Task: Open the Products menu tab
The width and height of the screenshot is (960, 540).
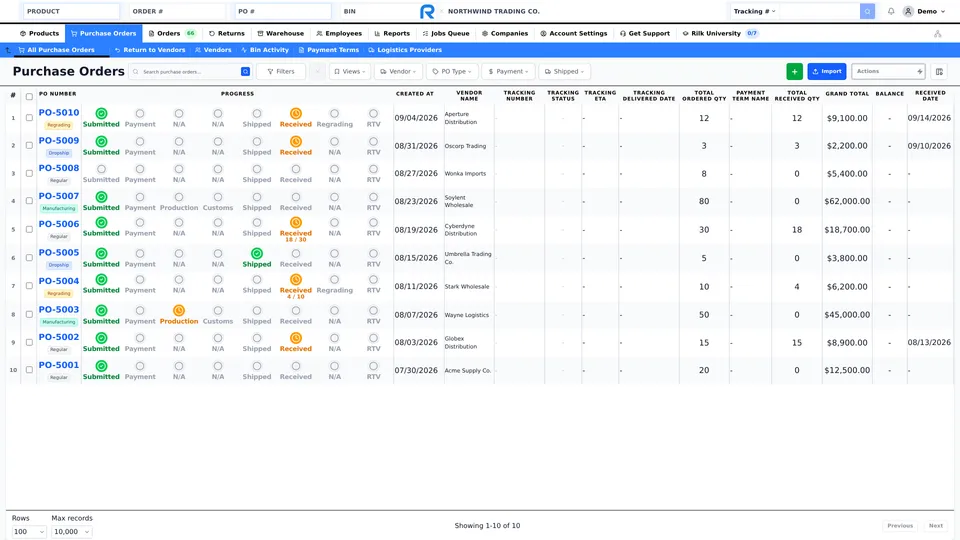Action: coord(39,34)
